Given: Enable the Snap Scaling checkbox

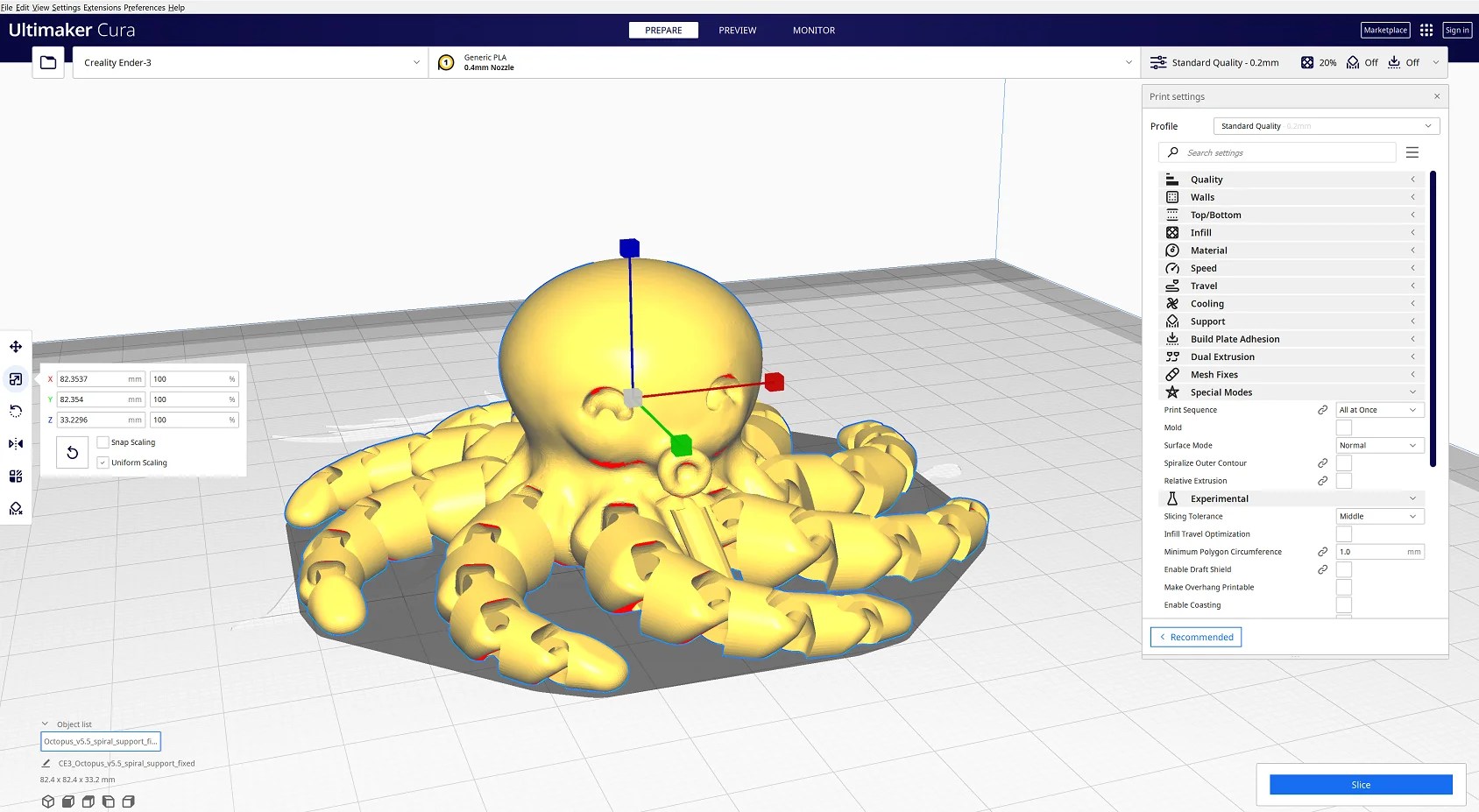Looking at the screenshot, I should (103, 442).
